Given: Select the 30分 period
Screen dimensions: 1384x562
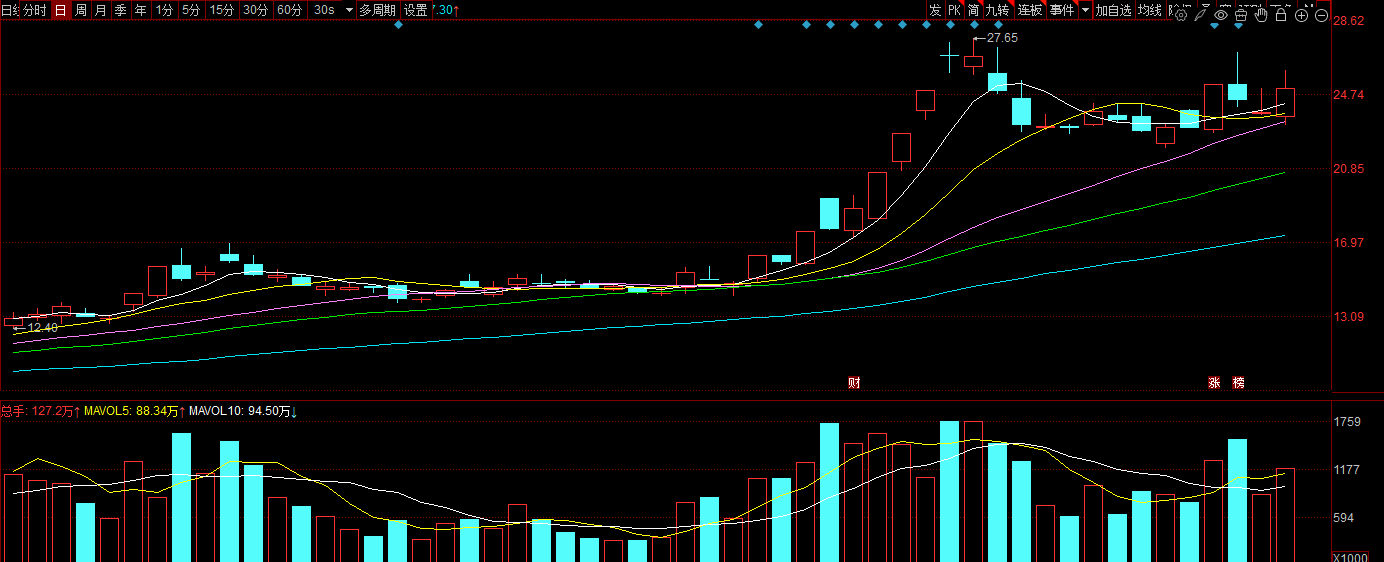Looking at the screenshot, I should [x=256, y=10].
